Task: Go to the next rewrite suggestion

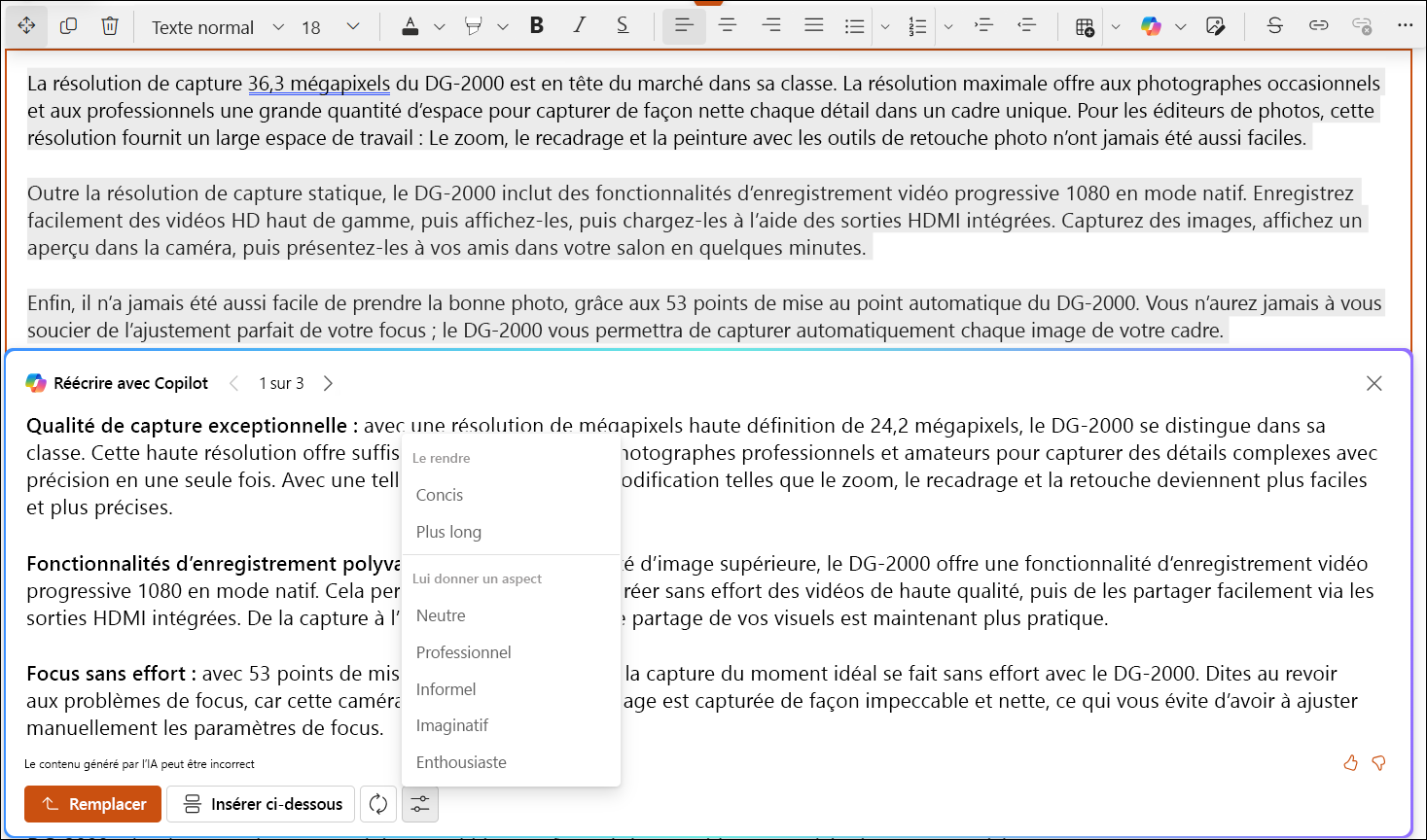Action: pyautogui.click(x=329, y=383)
